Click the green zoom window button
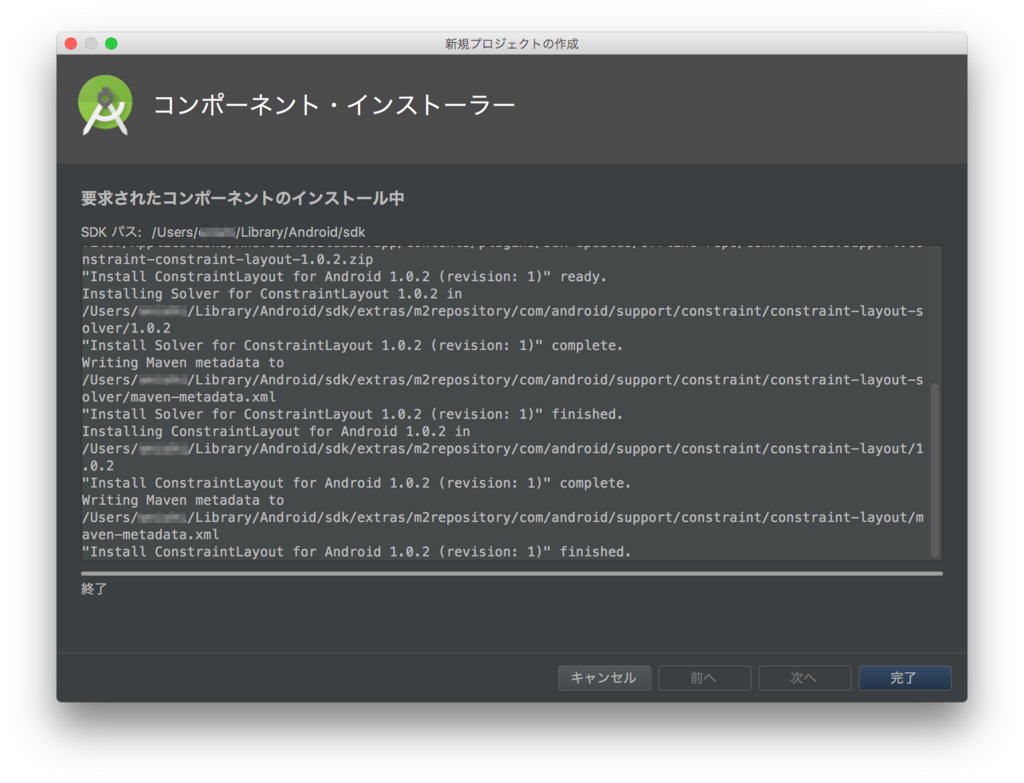 click(x=112, y=43)
